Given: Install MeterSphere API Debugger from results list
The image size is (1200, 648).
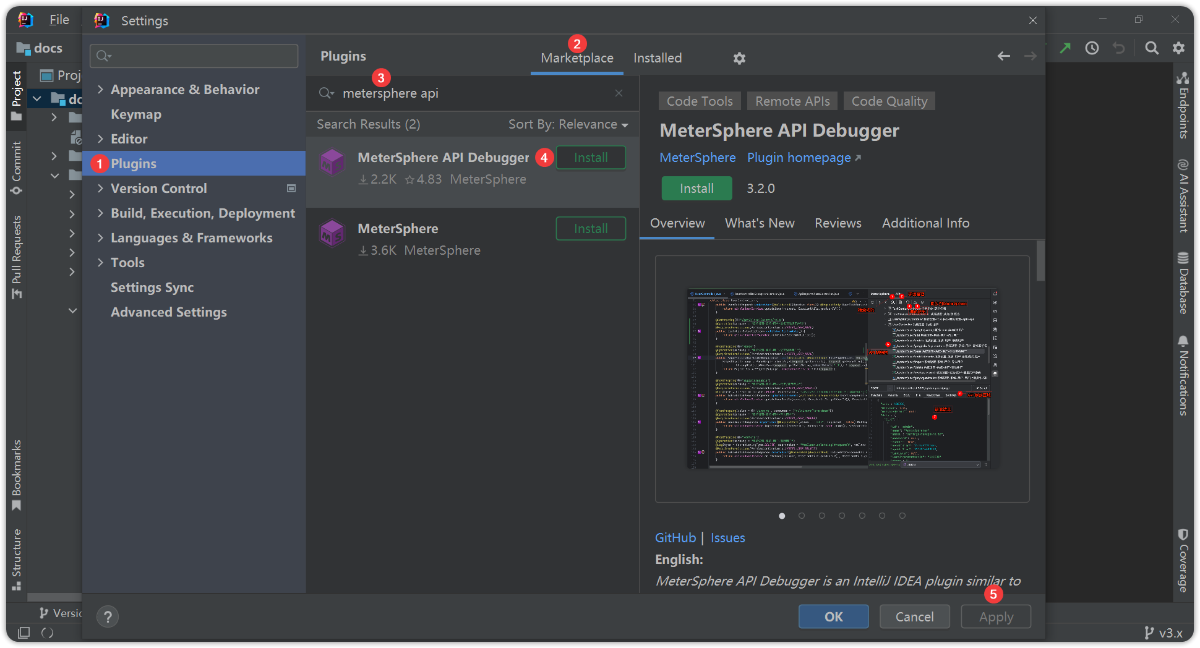Looking at the screenshot, I should click(590, 157).
